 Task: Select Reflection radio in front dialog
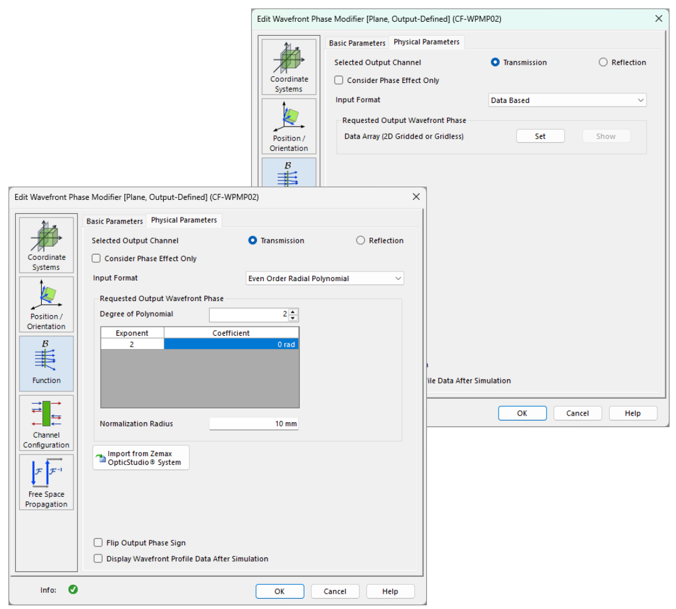[x=360, y=240]
